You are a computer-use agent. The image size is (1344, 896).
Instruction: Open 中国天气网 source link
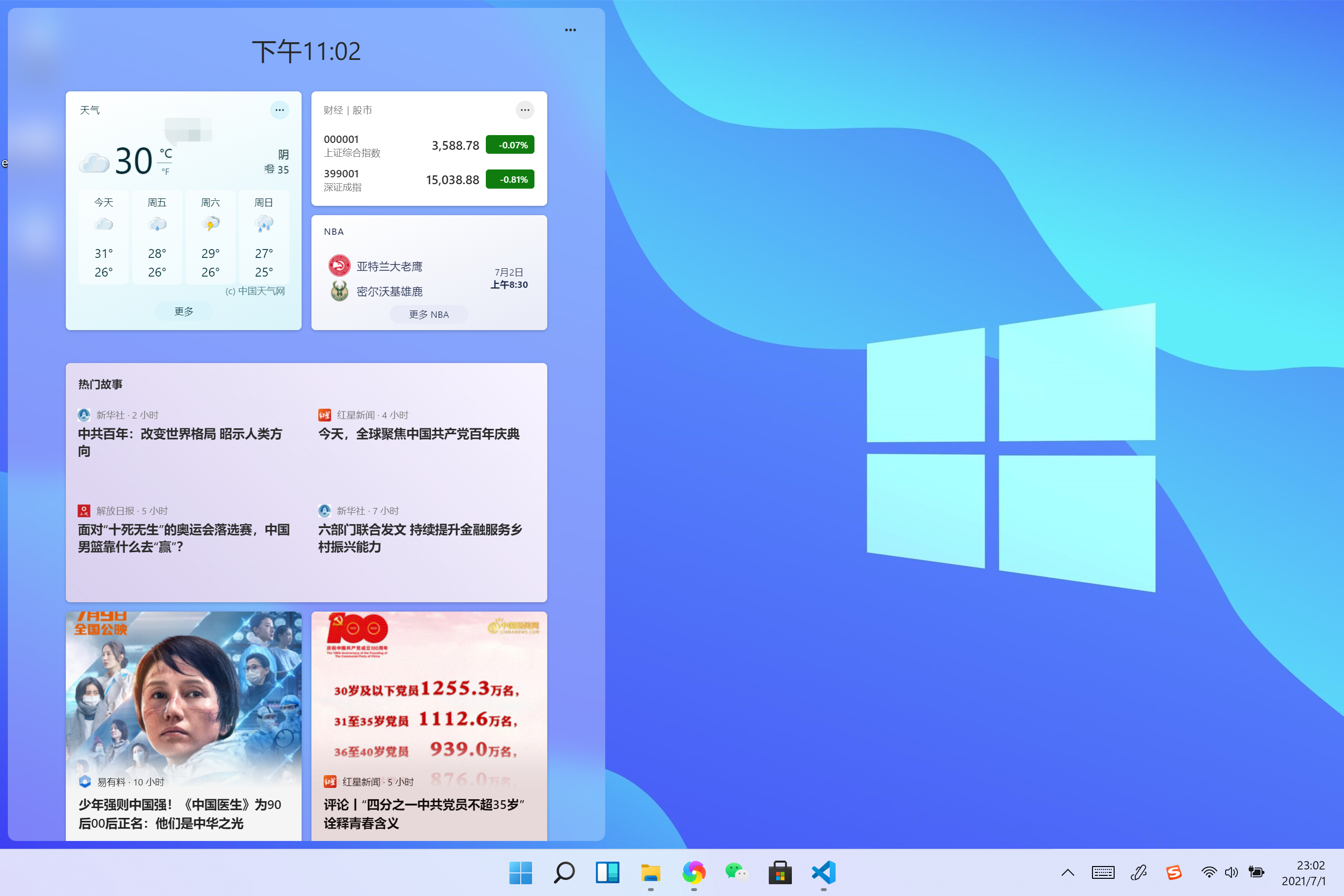point(255,291)
